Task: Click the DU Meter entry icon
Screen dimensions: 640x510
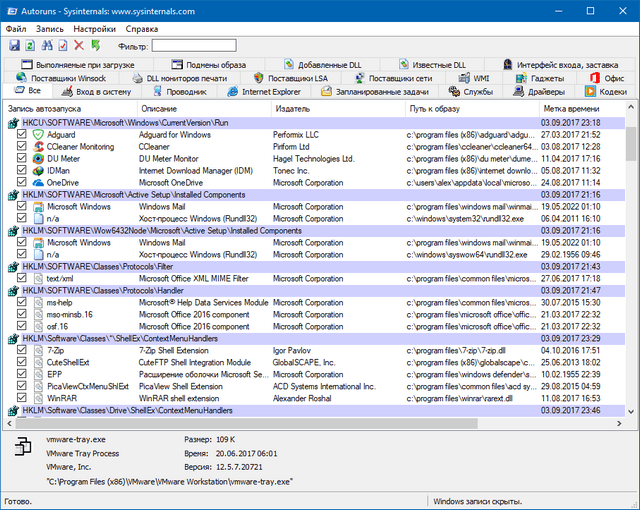Action: click(38, 158)
